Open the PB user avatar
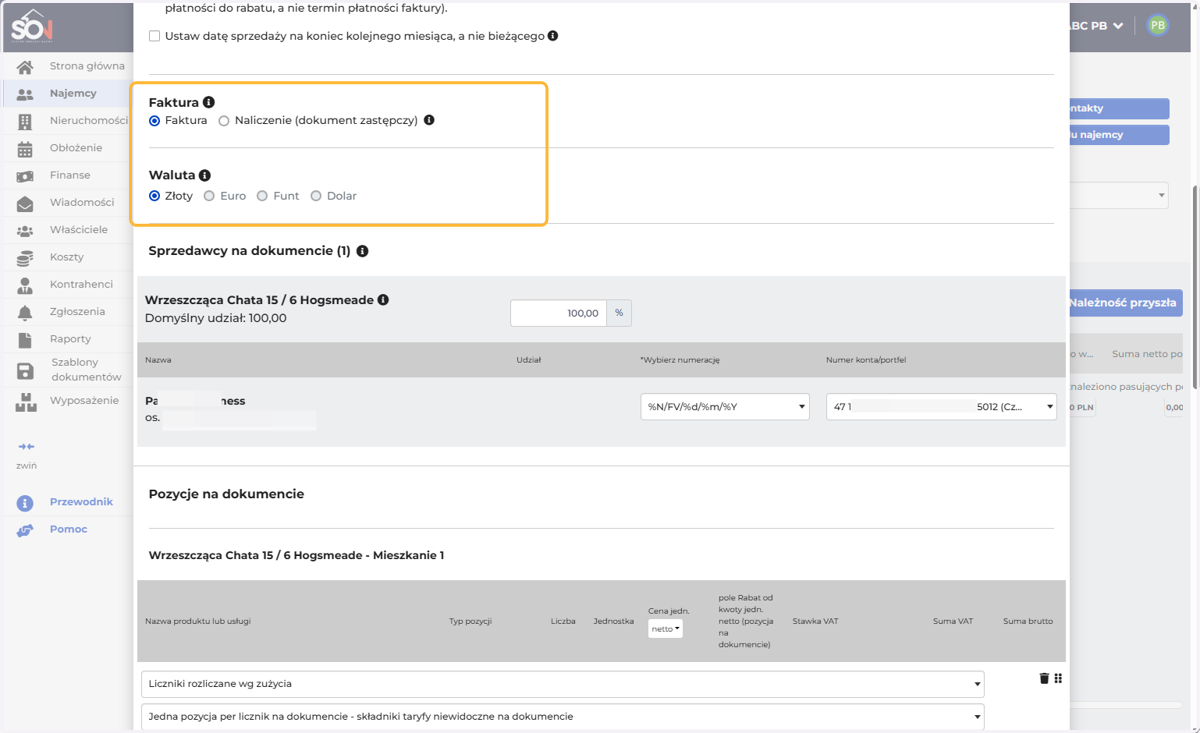 click(1157, 25)
